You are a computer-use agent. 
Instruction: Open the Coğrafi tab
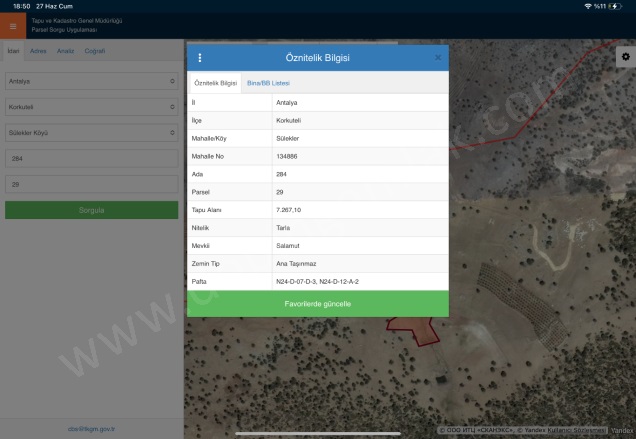click(x=94, y=50)
